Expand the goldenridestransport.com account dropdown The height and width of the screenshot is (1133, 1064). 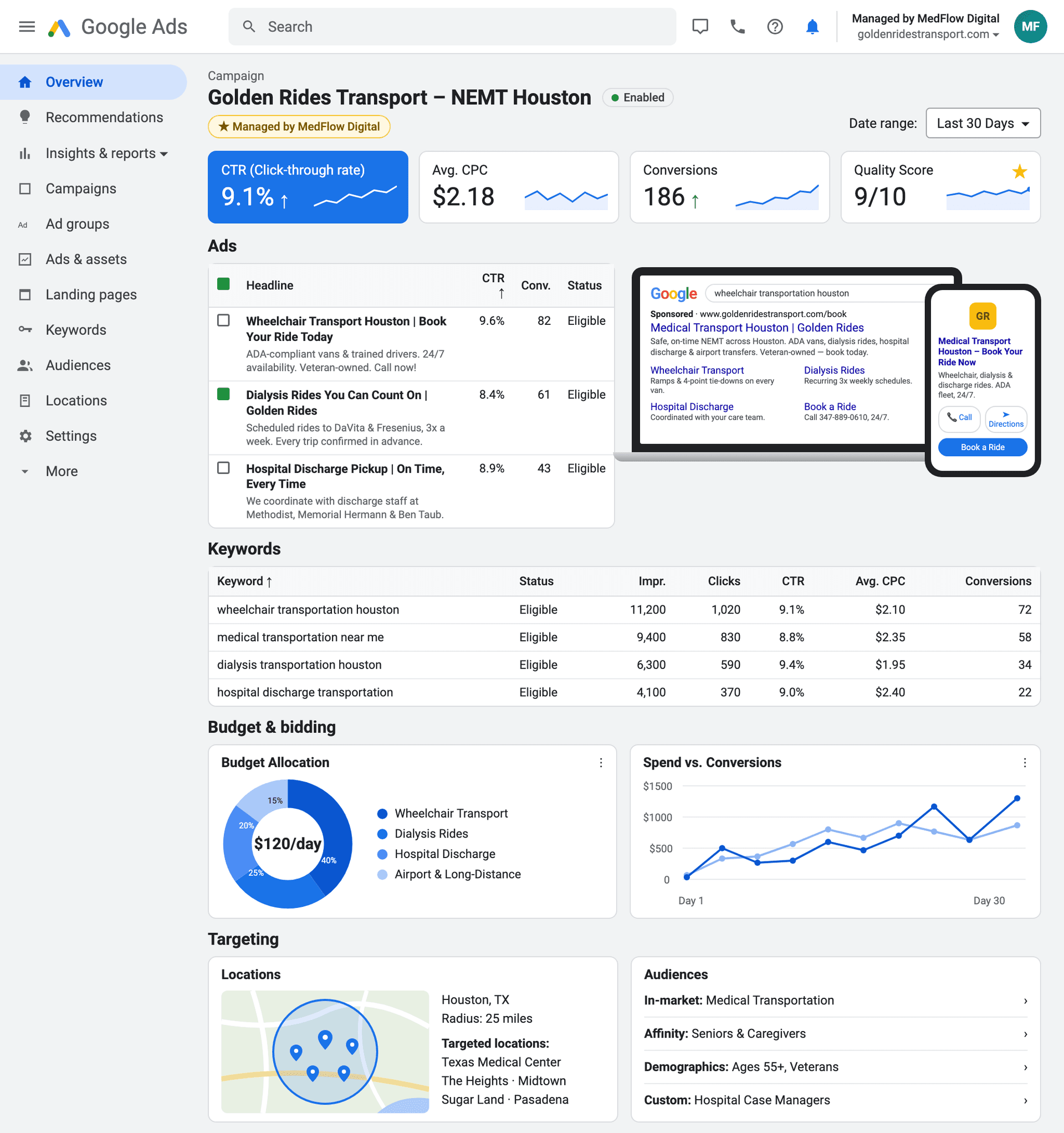tap(928, 34)
